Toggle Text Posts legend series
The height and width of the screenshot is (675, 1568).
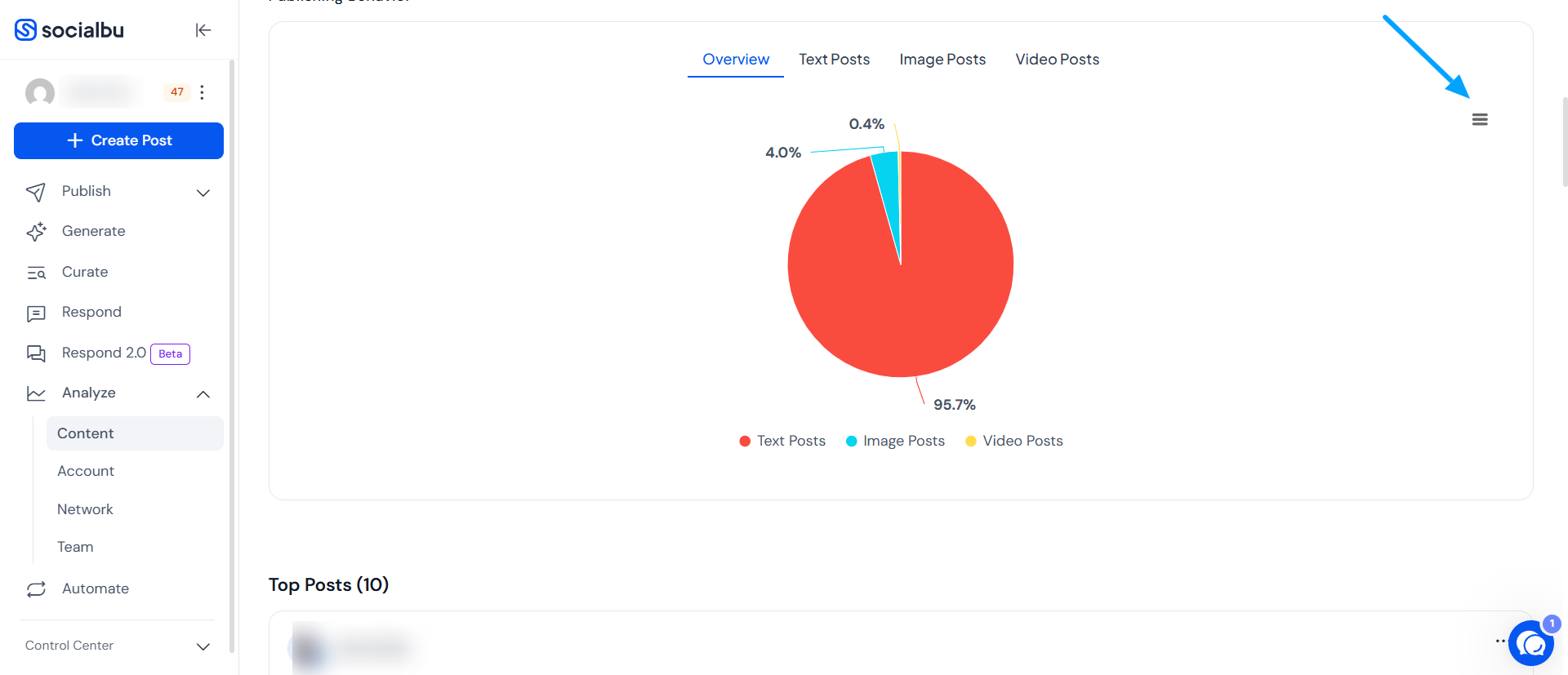(782, 441)
